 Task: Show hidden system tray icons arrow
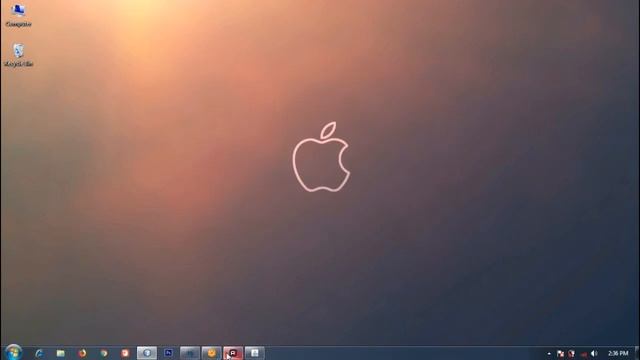coord(549,353)
